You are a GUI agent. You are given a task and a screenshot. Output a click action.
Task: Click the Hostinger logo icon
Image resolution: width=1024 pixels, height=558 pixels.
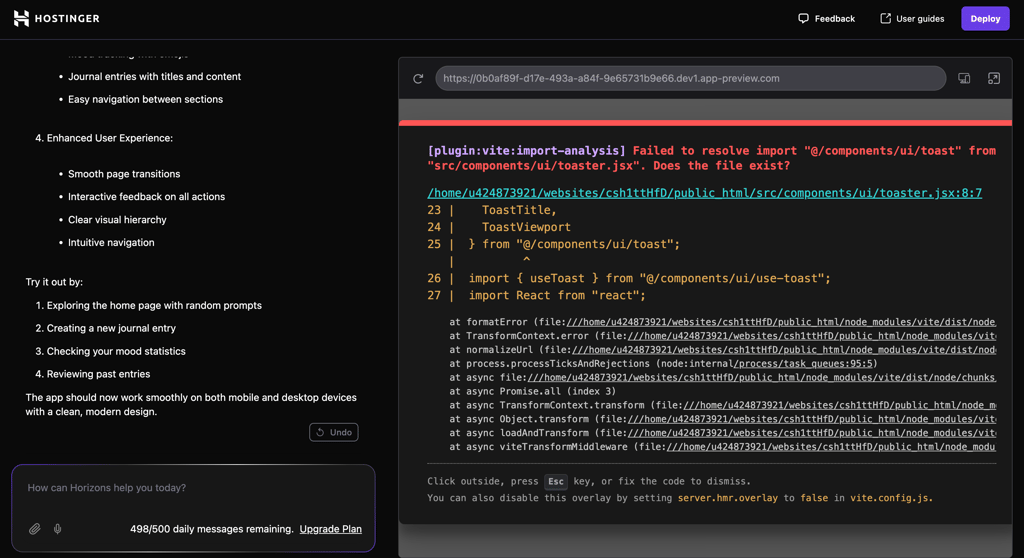click(x=22, y=18)
